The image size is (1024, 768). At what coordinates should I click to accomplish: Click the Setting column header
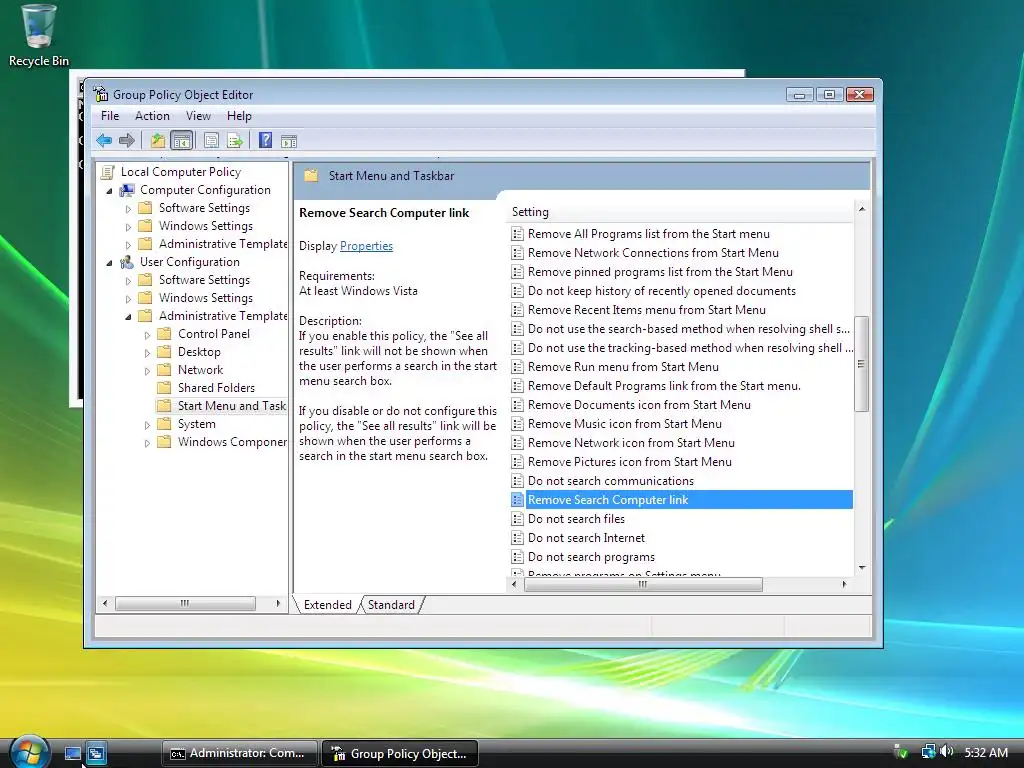(679, 212)
